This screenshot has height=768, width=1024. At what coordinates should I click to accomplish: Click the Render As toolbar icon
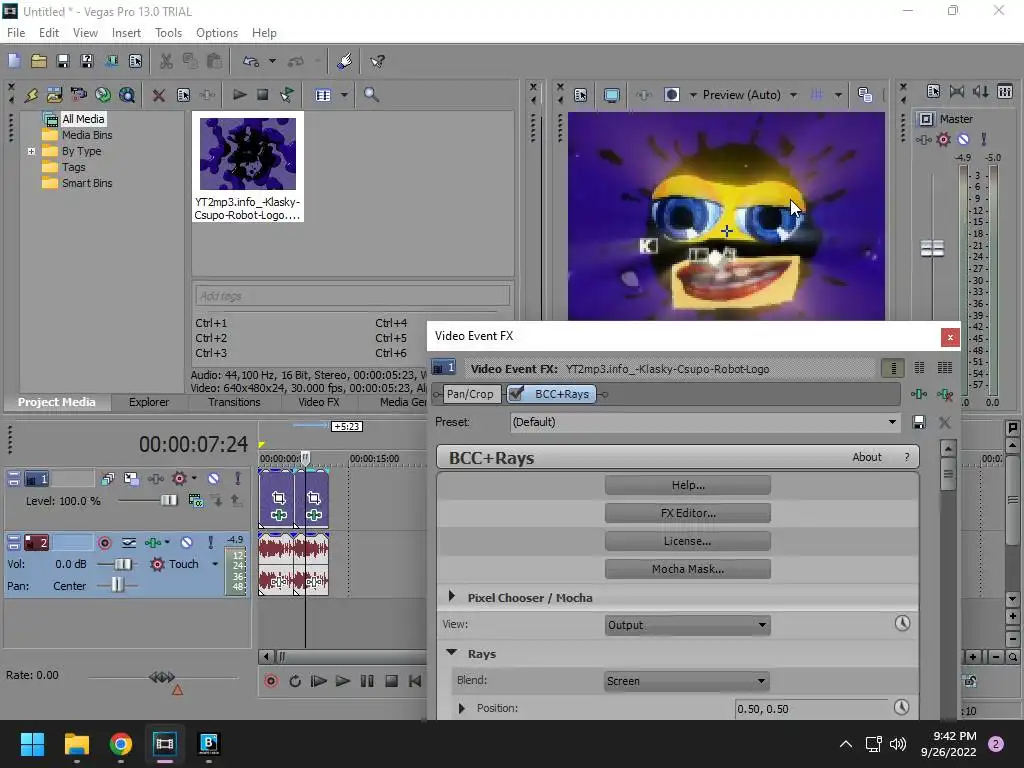[111, 61]
